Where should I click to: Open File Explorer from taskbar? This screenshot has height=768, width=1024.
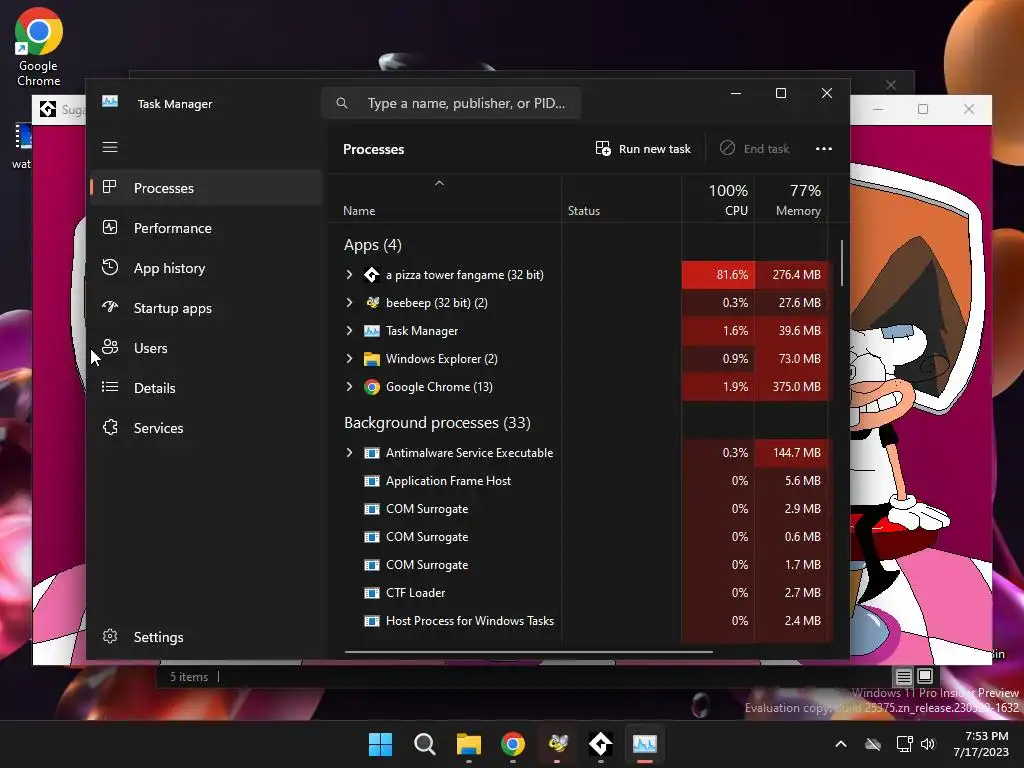click(468, 744)
